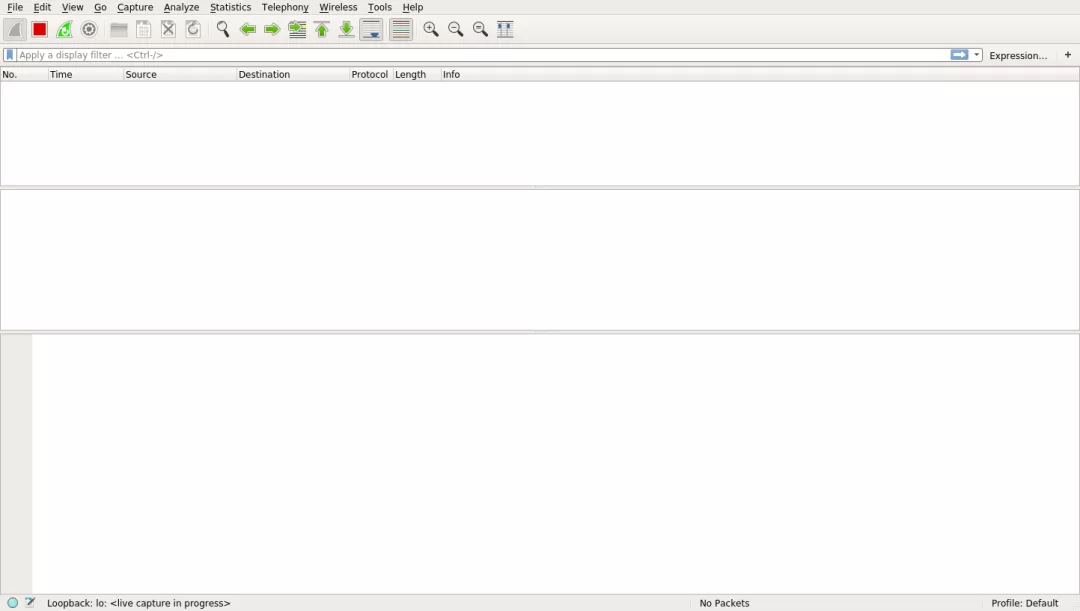Go back to the previous packet
1080x611 pixels.
(x=247, y=30)
